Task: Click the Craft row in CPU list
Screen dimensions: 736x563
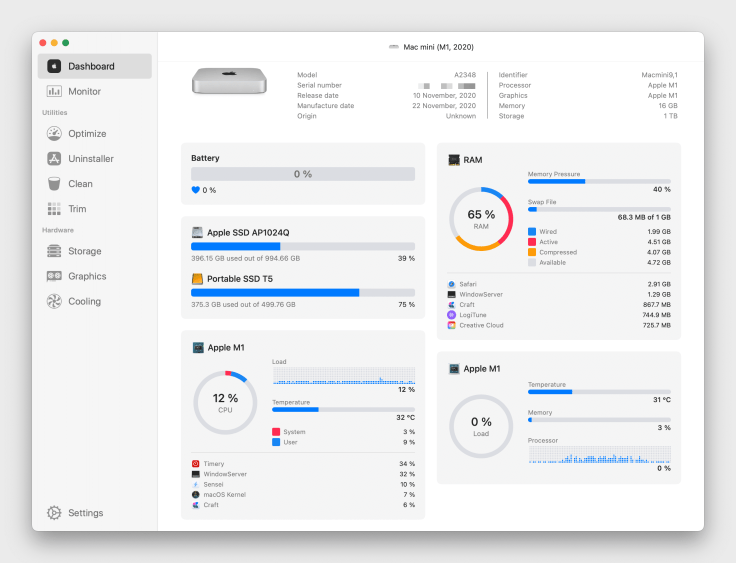Action: (303, 505)
